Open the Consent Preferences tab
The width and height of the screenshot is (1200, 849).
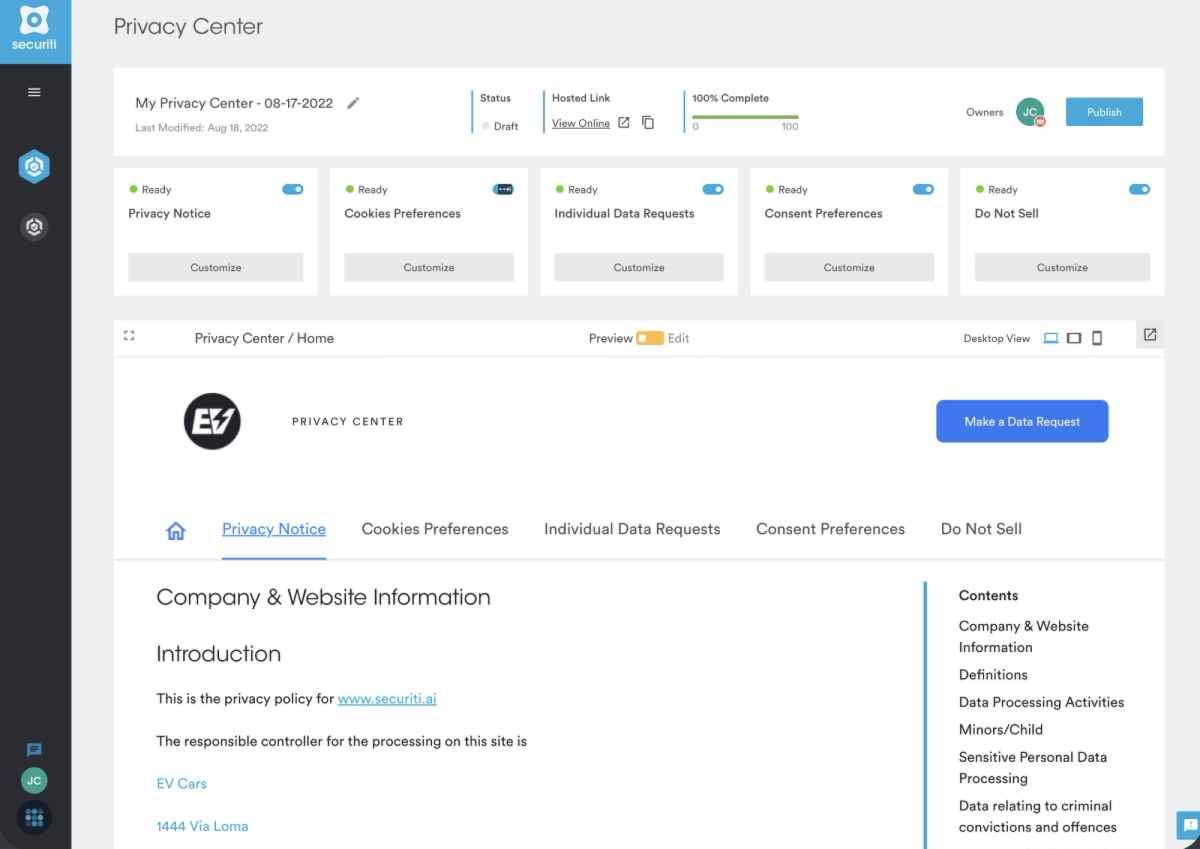830,529
